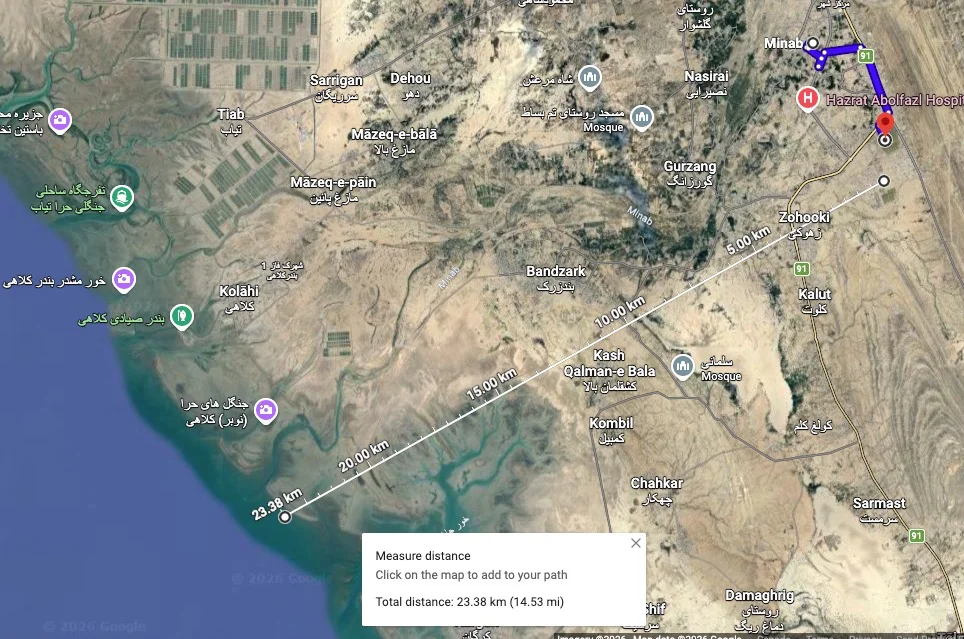The width and height of the screenshot is (964, 639).
Task: Click the Mosque marker below Nasirai
Action: pos(642,117)
